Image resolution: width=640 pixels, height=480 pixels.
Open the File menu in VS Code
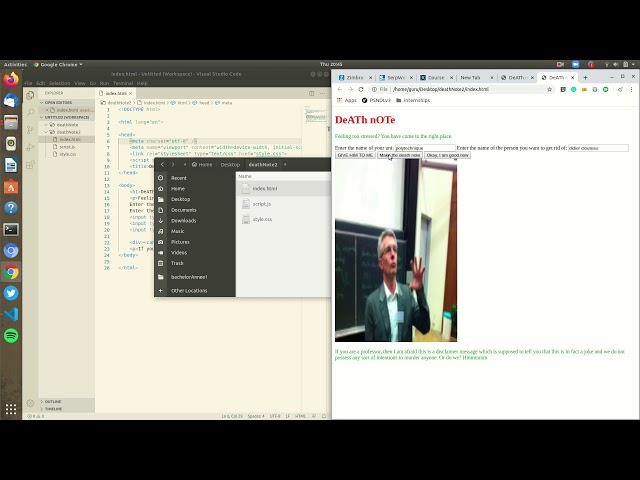pos(28,83)
